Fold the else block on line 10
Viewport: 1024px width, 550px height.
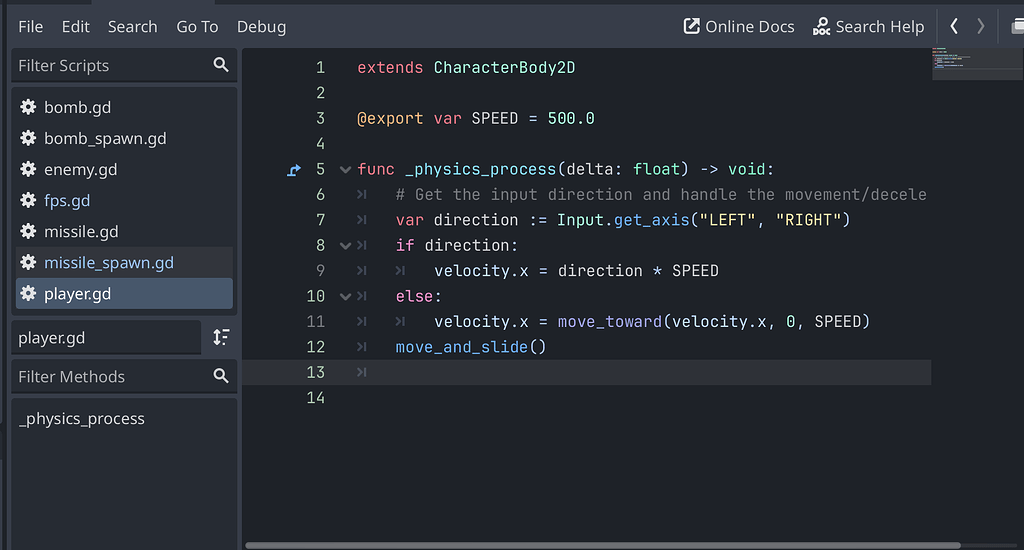[345, 296]
